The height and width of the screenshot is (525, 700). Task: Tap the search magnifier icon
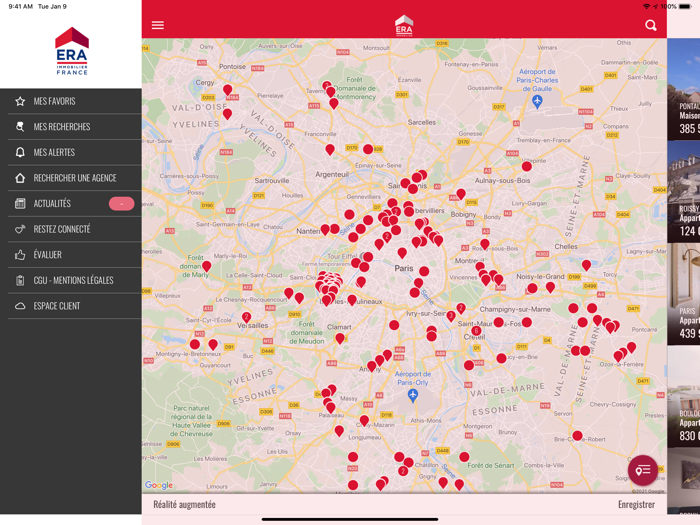click(x=651, y=25)
